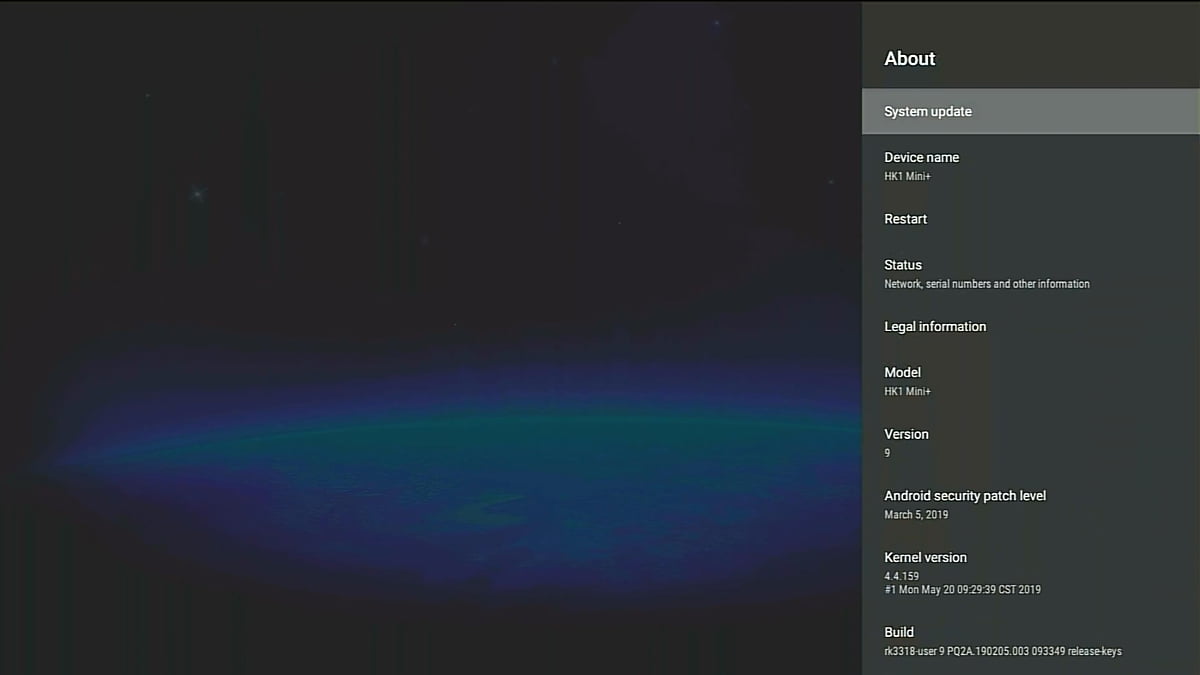Open Status network and serial info

click(x=1031, y=274)
